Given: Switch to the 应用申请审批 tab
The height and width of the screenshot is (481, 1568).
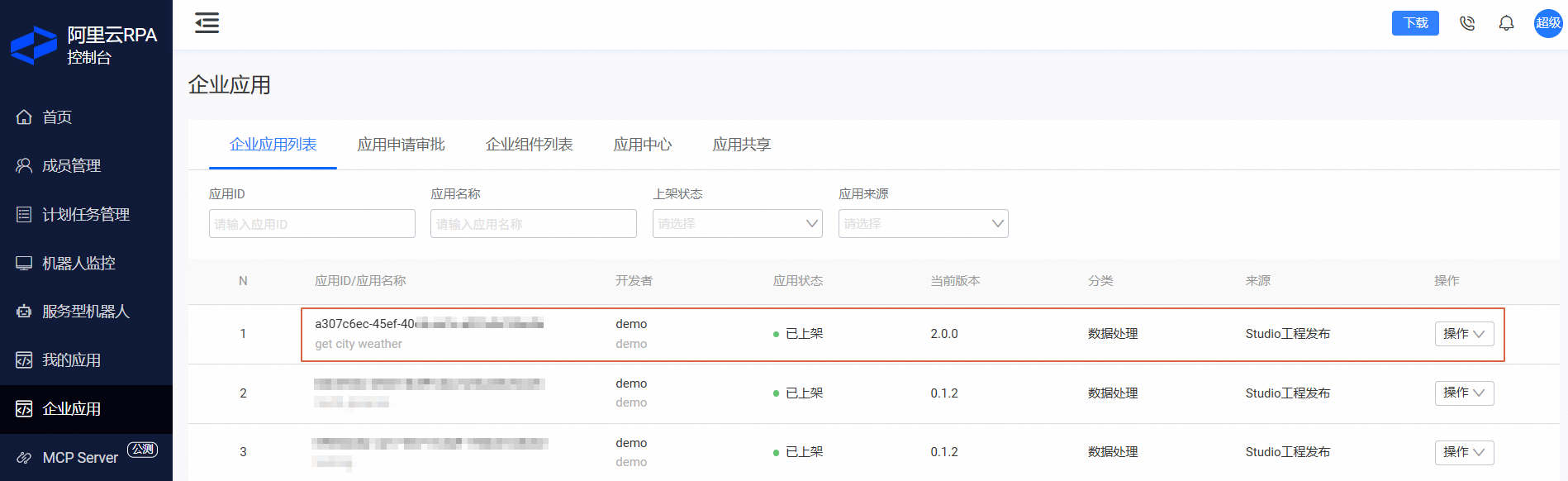Looking at the screenshot, I should click(x=401, y=145).
